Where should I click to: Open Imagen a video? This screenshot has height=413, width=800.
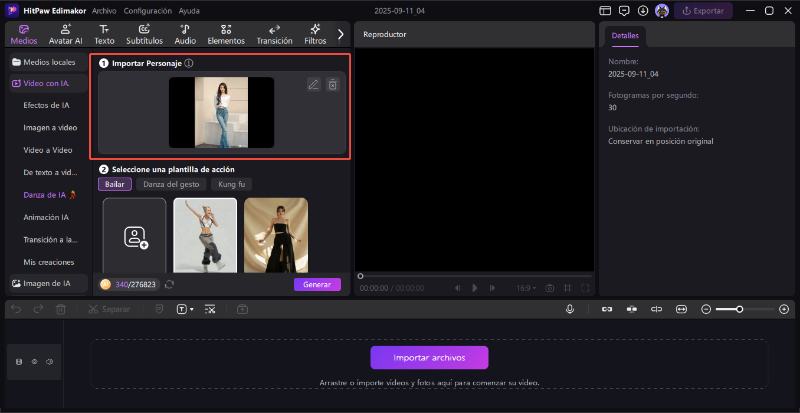(50, 128)
